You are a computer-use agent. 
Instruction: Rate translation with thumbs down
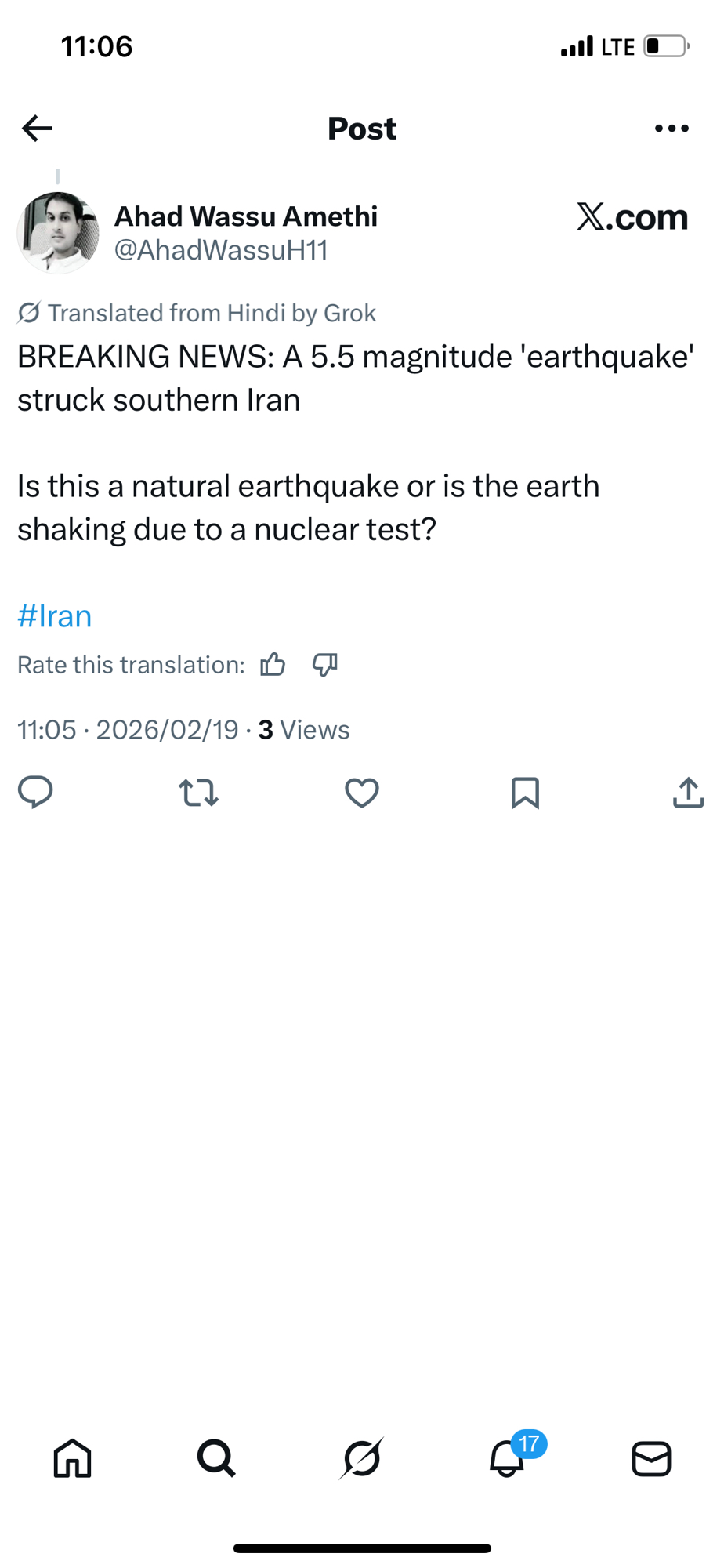324,665
